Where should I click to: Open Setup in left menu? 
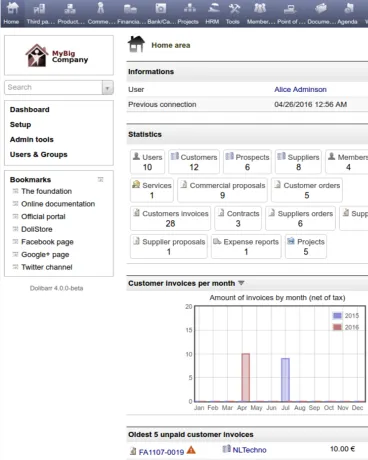point(20,125)
